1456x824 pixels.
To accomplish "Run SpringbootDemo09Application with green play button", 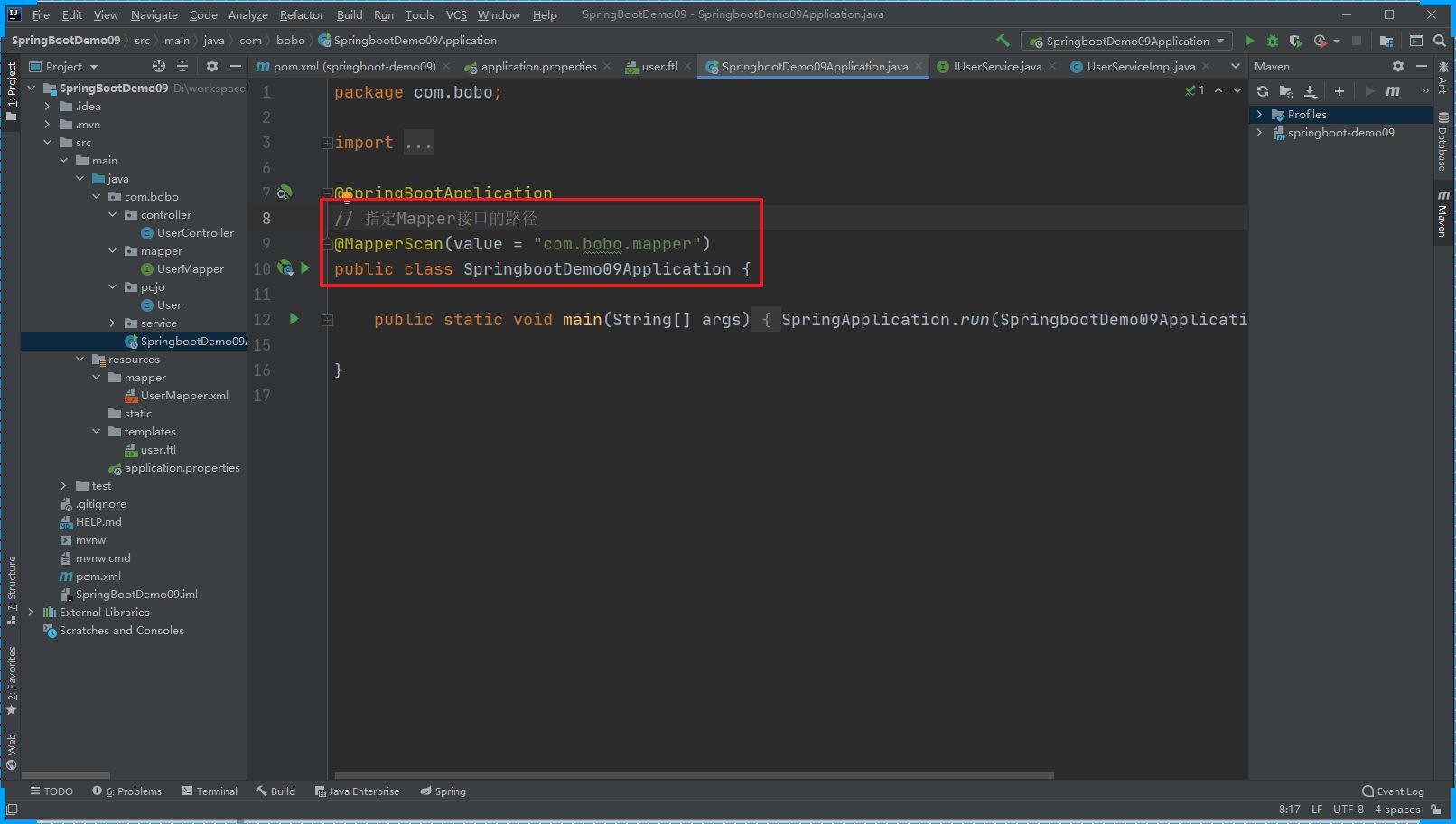I will pos(1249,41).
